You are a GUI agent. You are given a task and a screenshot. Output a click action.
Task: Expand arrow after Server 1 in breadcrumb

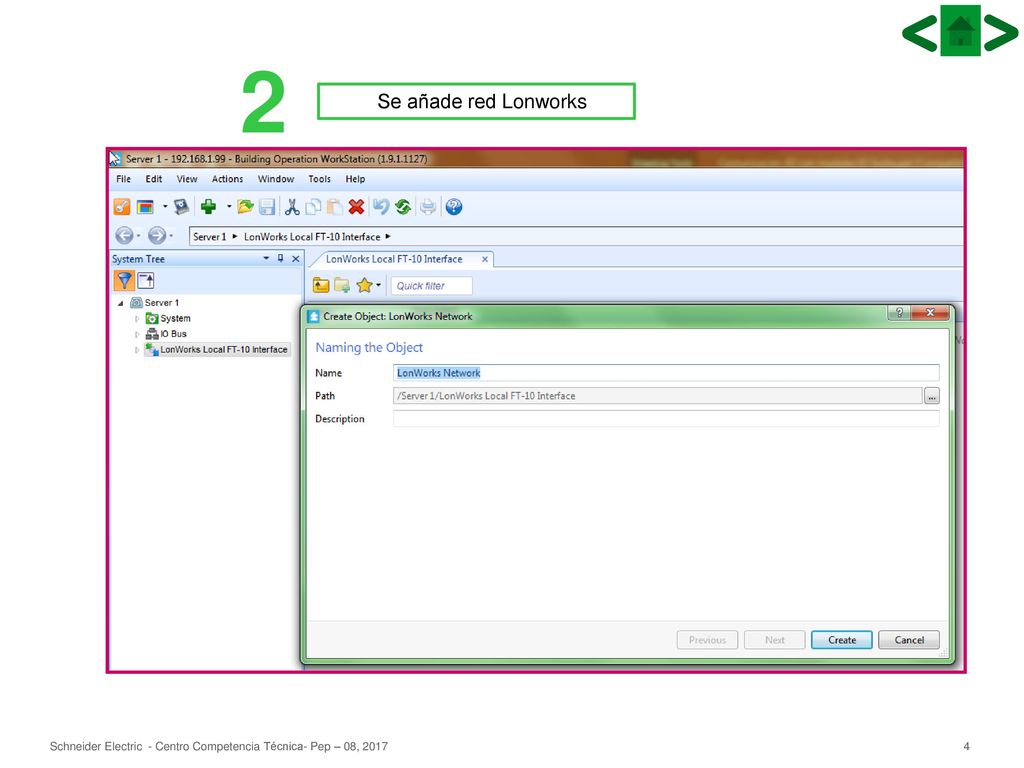click(x=235, y=236)
